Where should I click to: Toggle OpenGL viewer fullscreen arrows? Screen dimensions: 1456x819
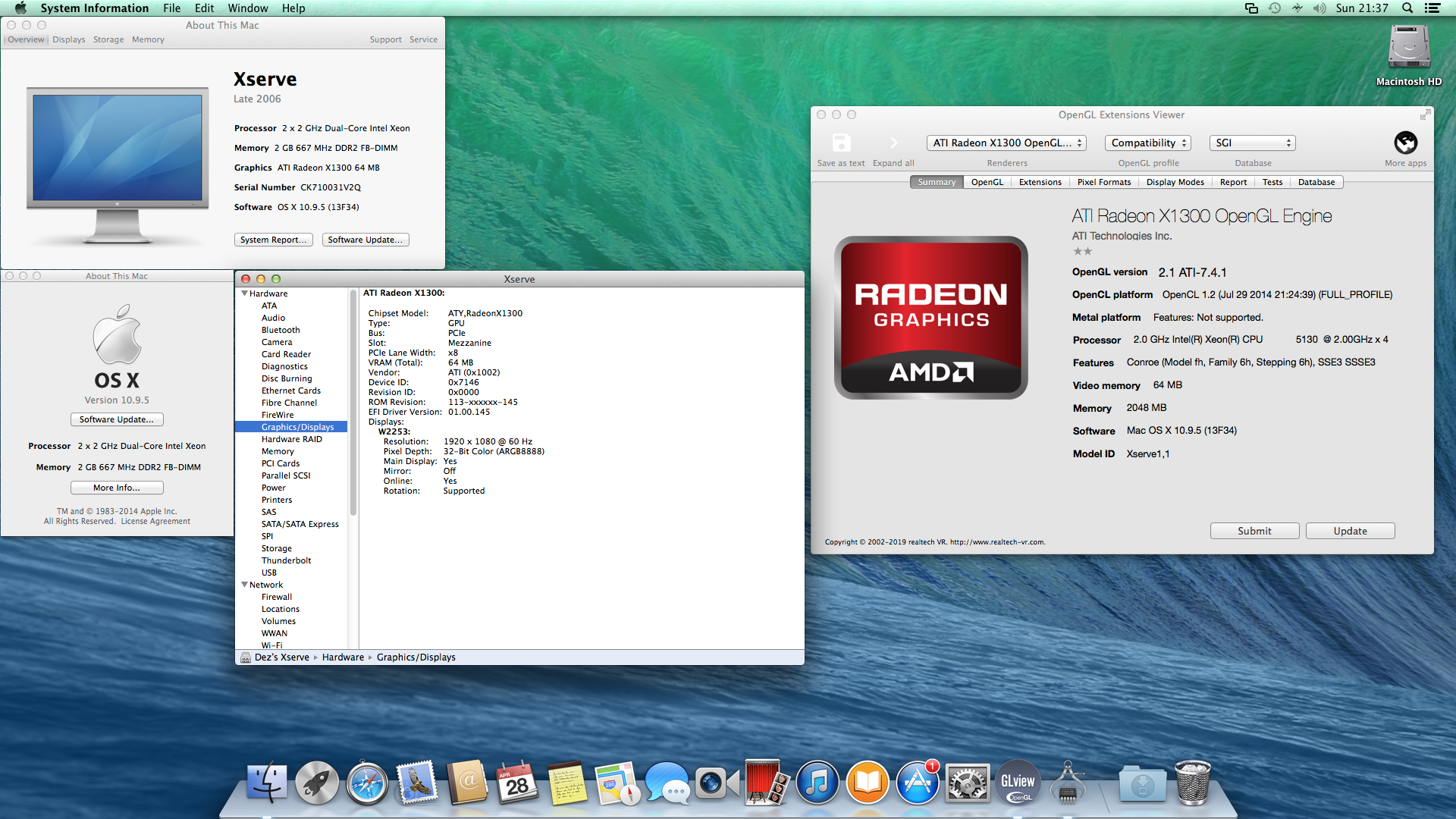1425,115
